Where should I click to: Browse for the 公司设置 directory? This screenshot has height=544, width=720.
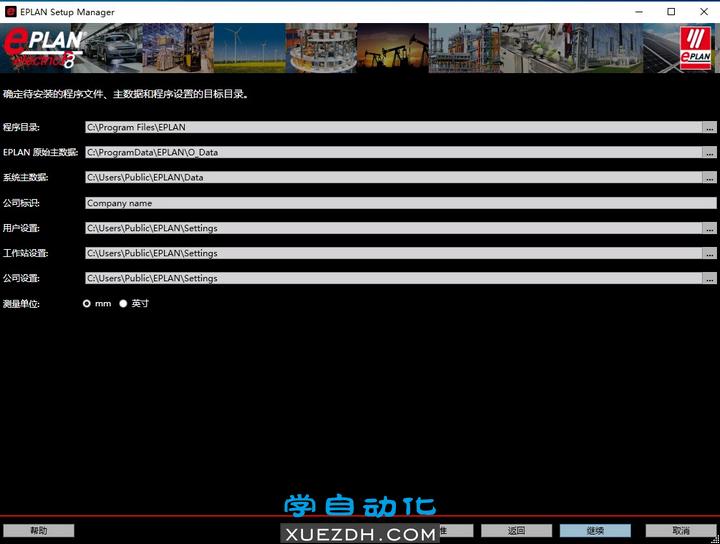coord(709,278)
